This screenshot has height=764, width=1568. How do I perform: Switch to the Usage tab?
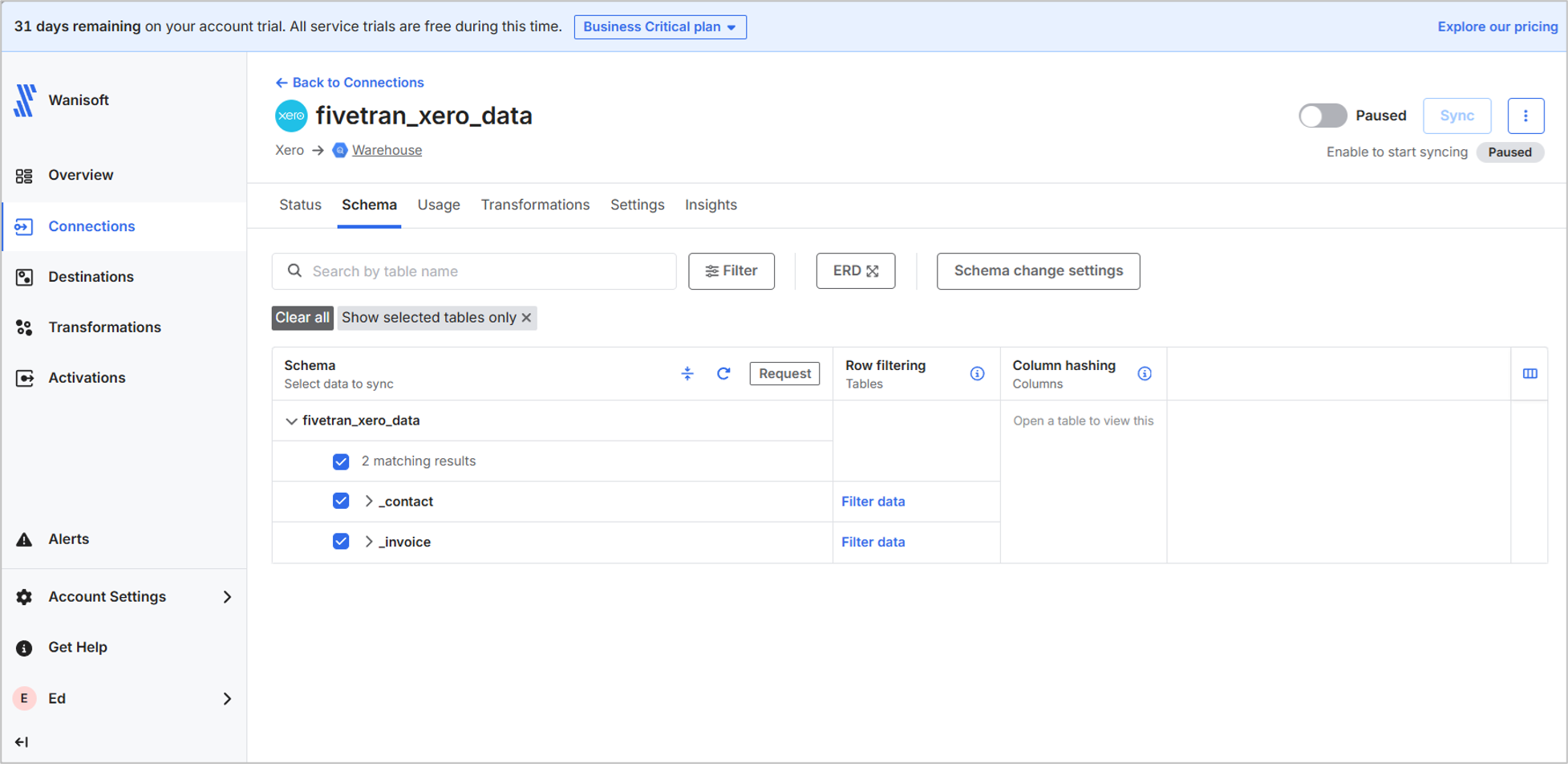pos(439,205)
